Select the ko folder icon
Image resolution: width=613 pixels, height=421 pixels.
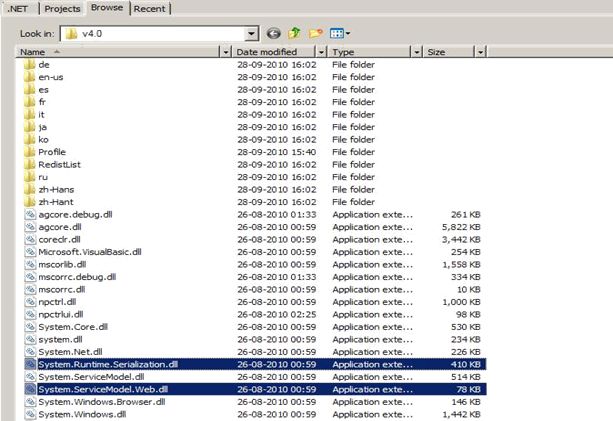(x=30, y=140)
